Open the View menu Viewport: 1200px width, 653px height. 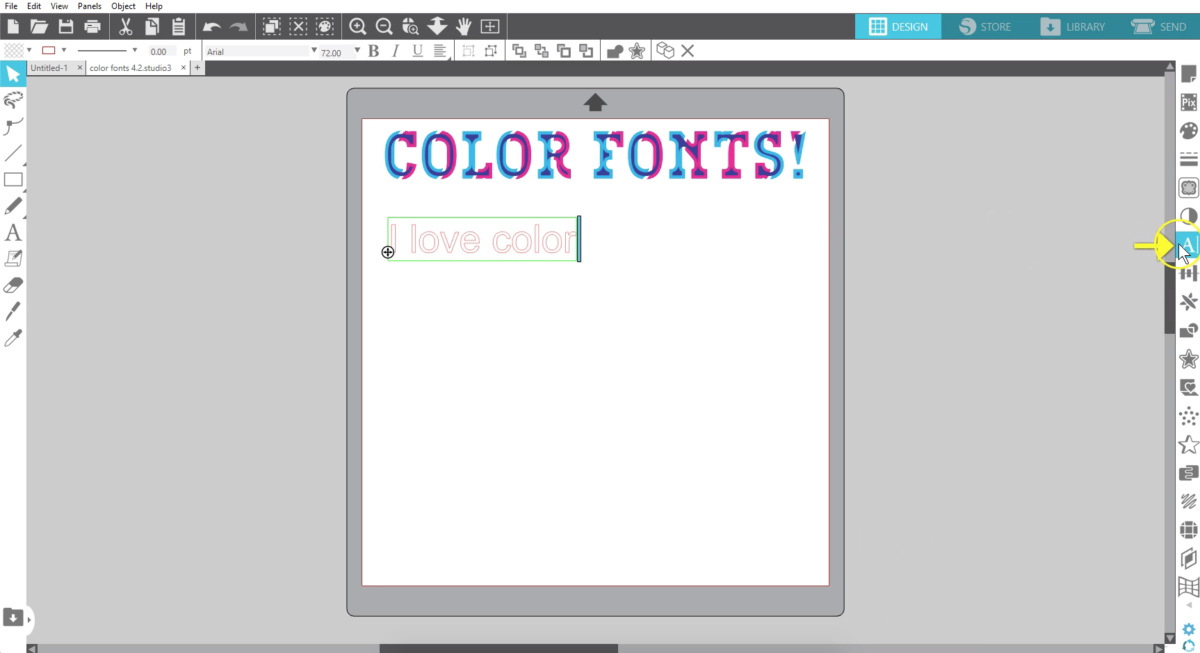coord(59,6)
